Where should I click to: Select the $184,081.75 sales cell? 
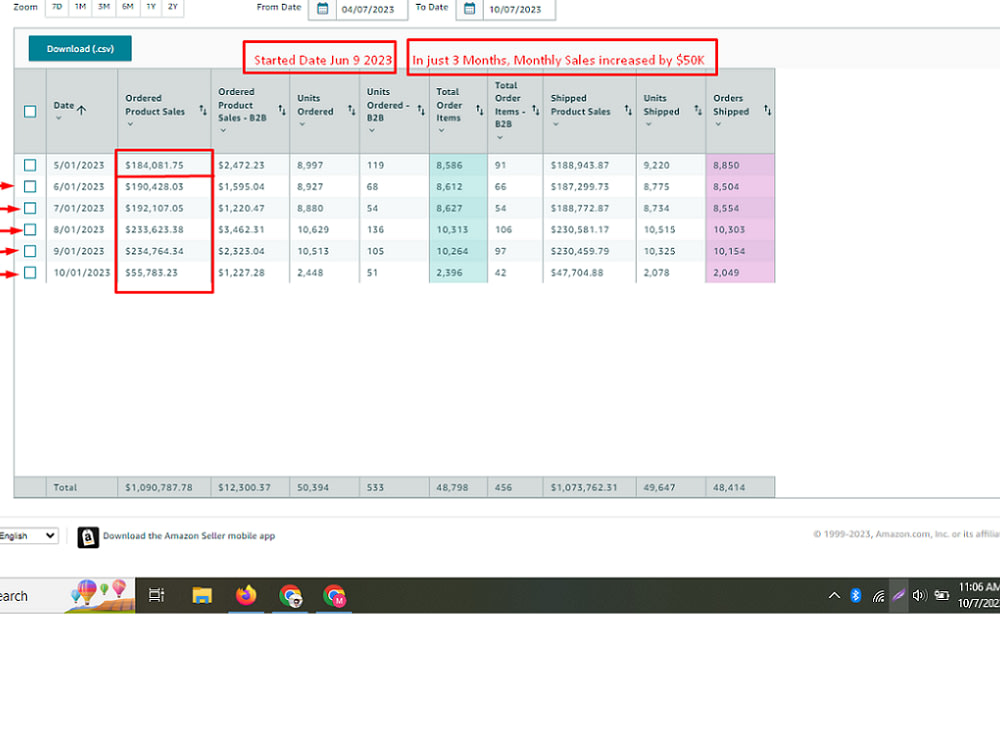click(165, 165)
